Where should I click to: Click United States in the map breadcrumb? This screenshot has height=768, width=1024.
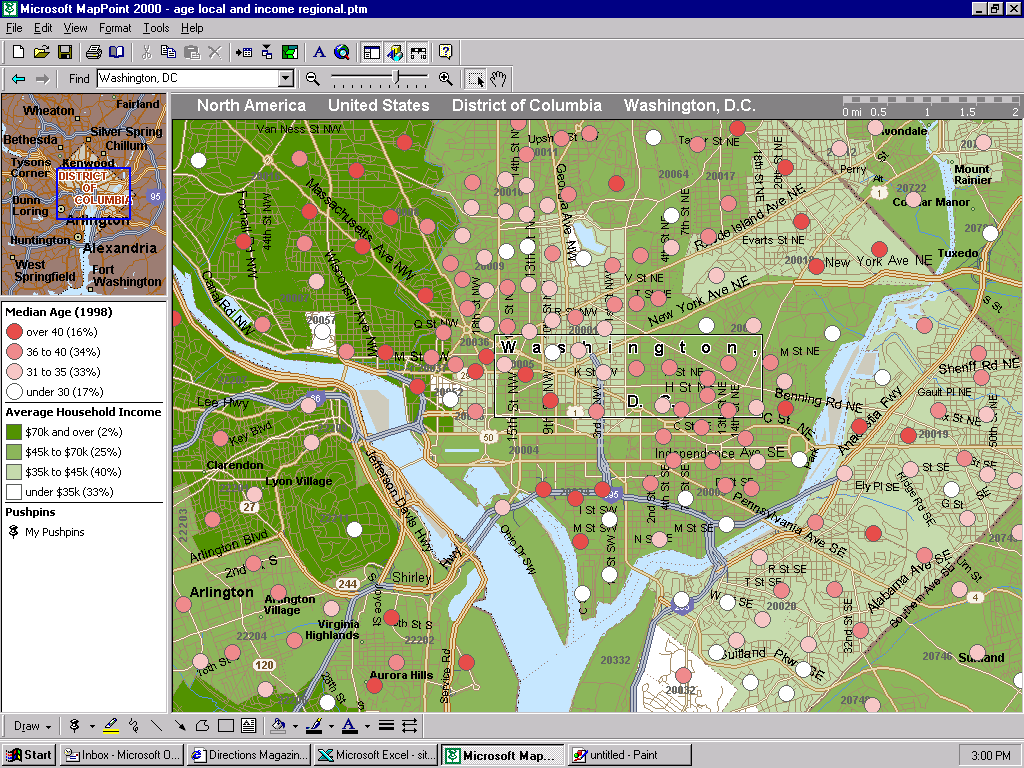378,106
